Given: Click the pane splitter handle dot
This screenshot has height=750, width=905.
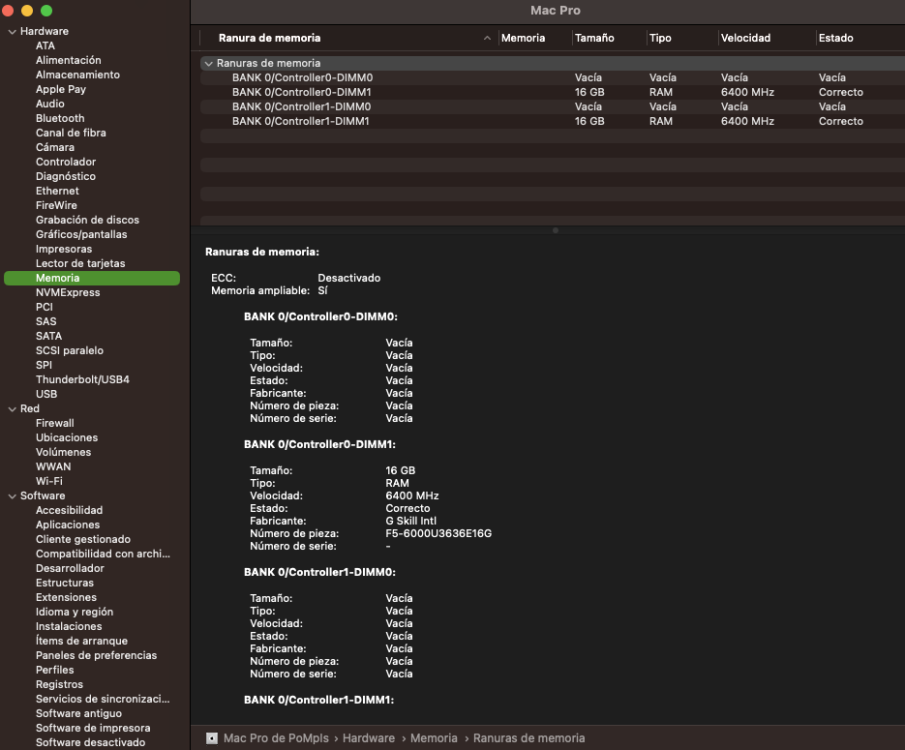Looking at the screenshot, I should pyautogui.click(x=555, y=230).
